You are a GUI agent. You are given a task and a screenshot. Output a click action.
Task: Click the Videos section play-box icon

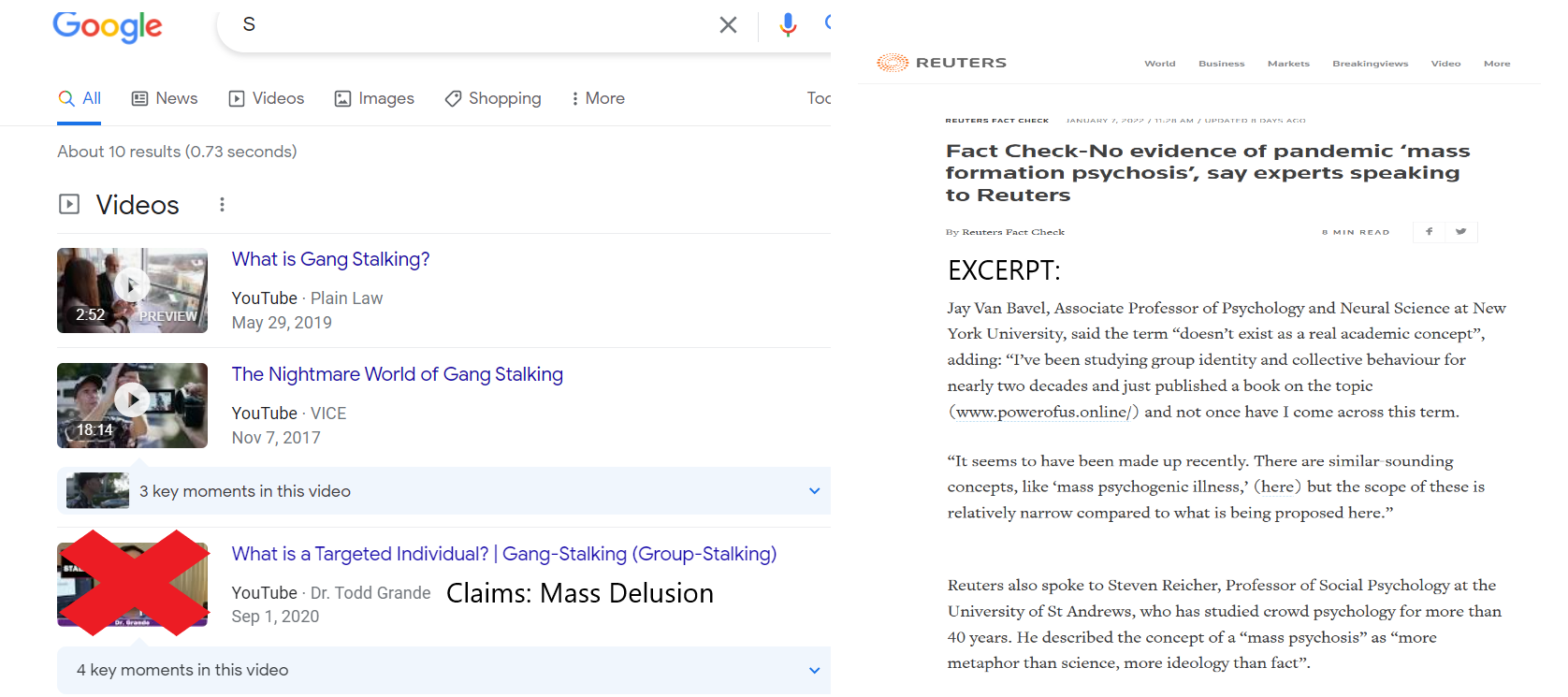click(x=69, y=204)
